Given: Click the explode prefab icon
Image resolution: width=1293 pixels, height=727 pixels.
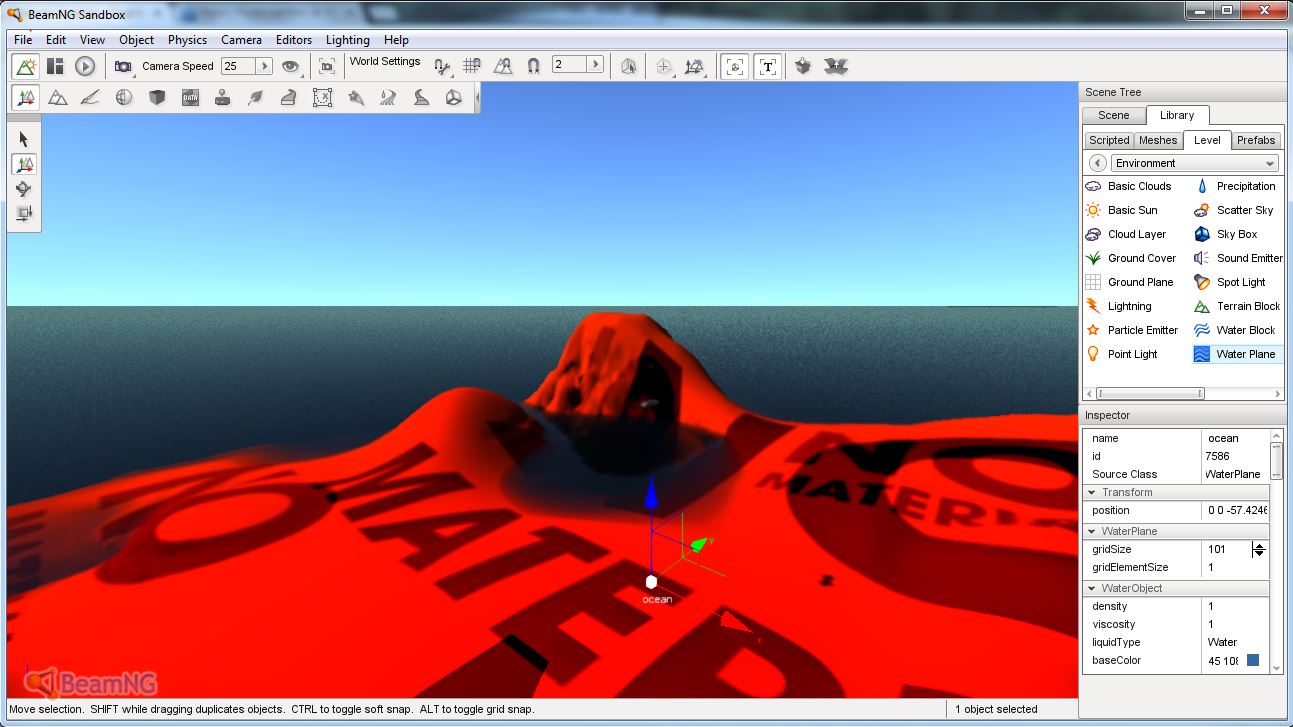Looking at the screenshot, I should (836, 66).
